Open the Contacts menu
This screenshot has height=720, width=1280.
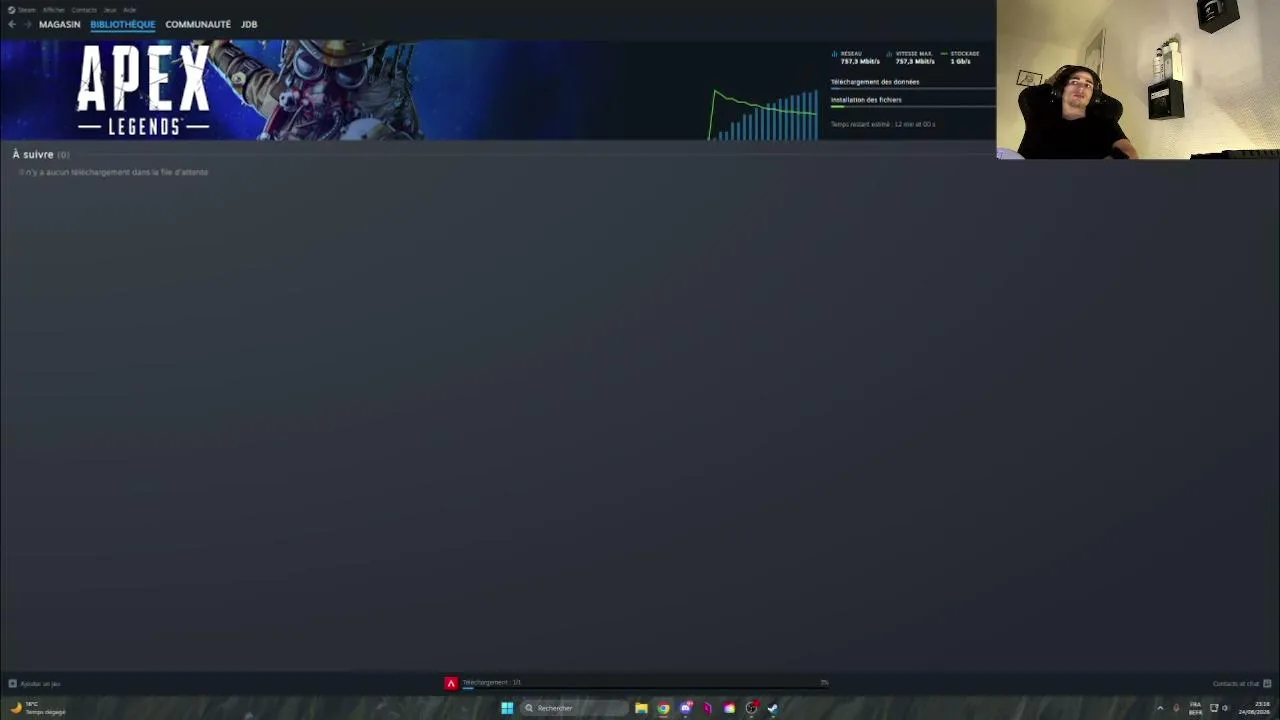84,10
